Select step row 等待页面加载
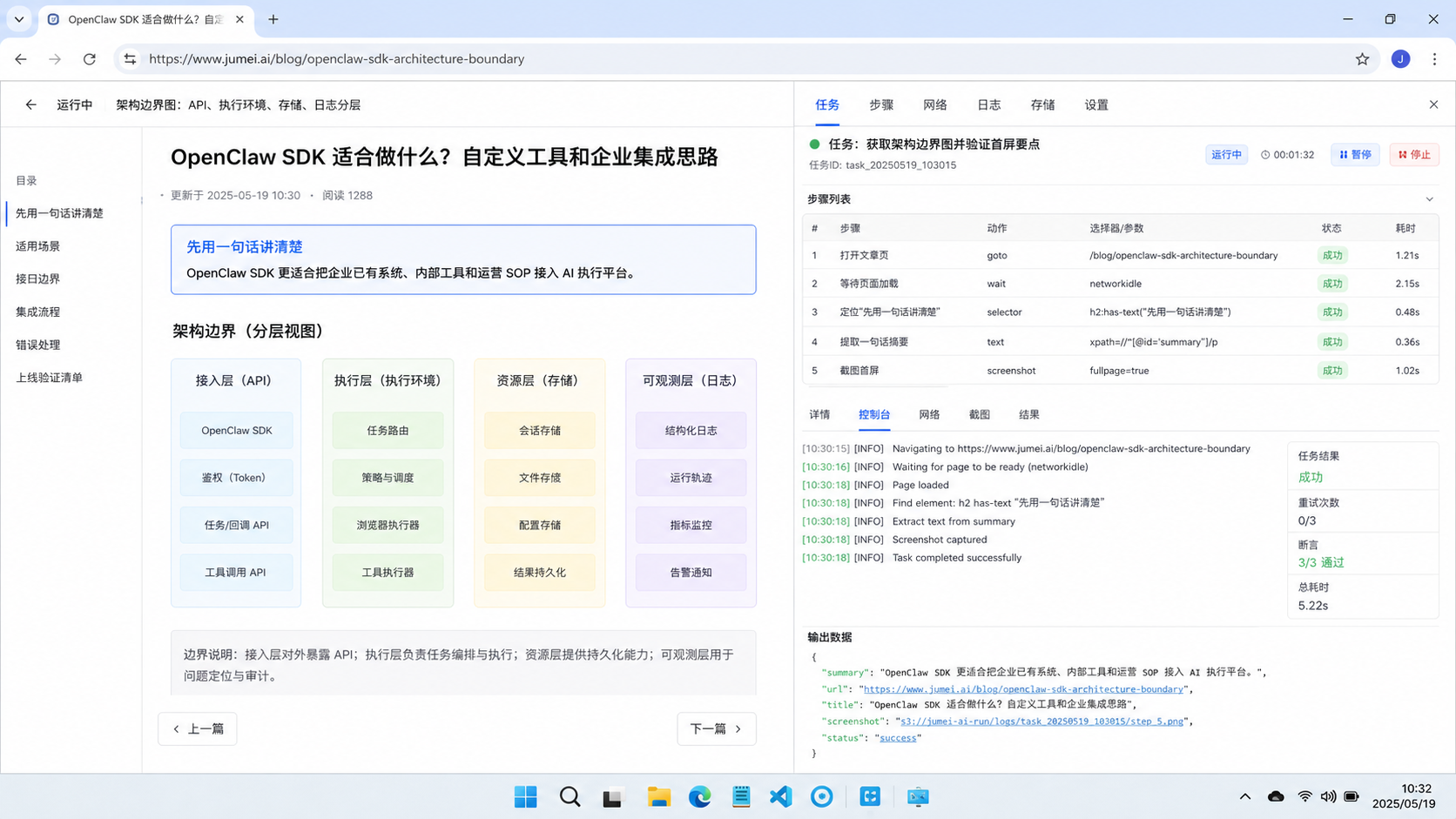 pyautogui.click(x=1120, y=284)
